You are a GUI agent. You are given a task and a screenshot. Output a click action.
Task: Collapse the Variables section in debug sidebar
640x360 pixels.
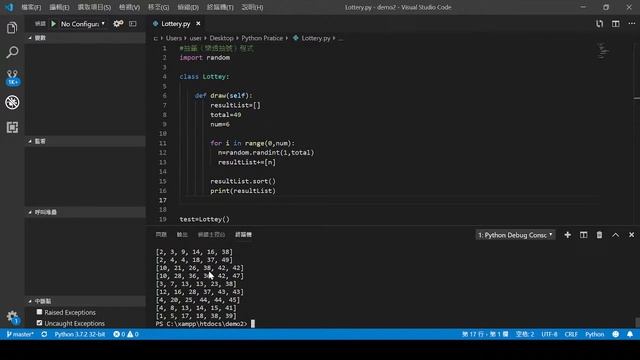(x=85, y=38)
